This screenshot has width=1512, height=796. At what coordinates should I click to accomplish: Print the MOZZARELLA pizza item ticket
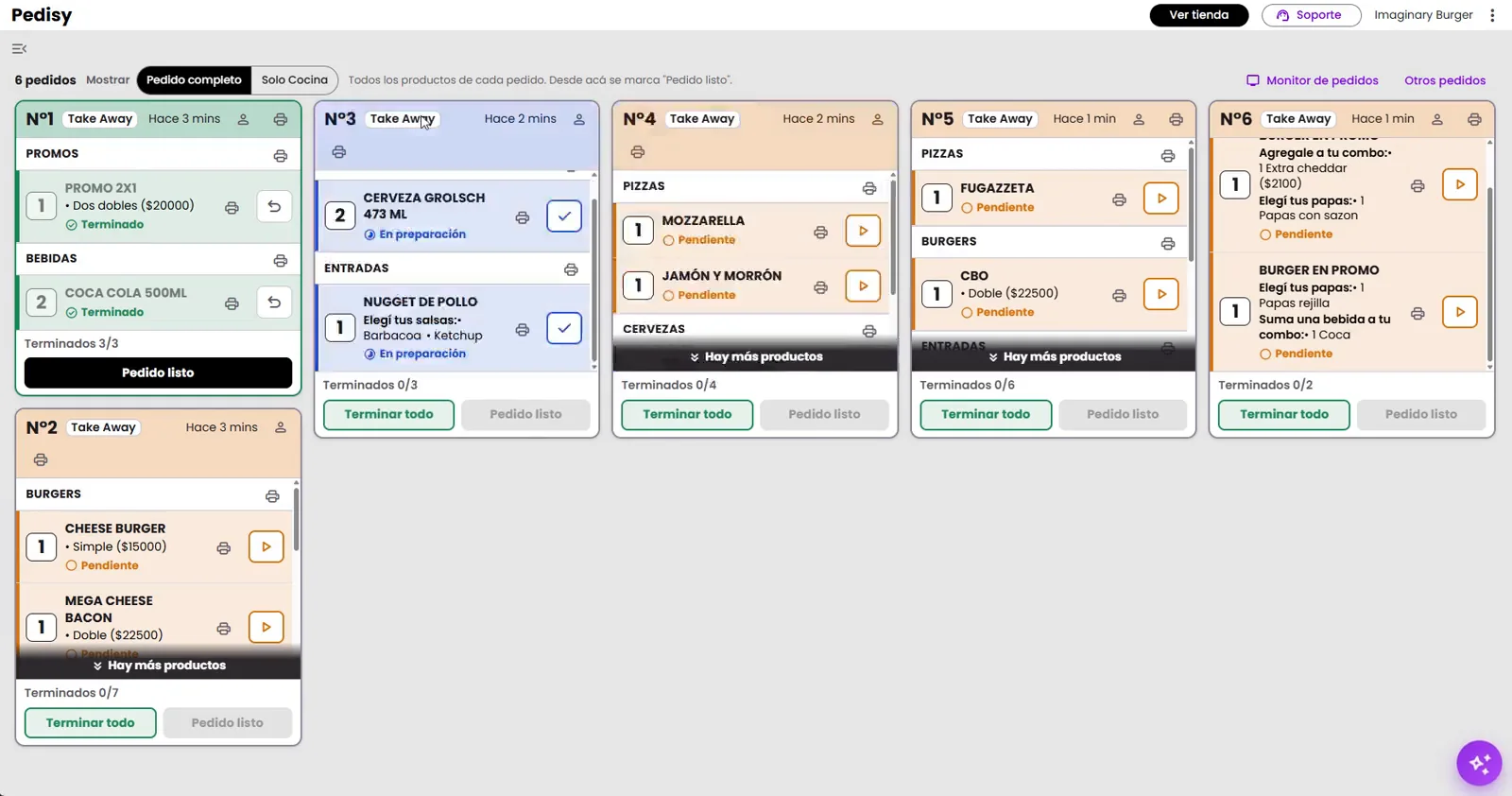[820, 232]
